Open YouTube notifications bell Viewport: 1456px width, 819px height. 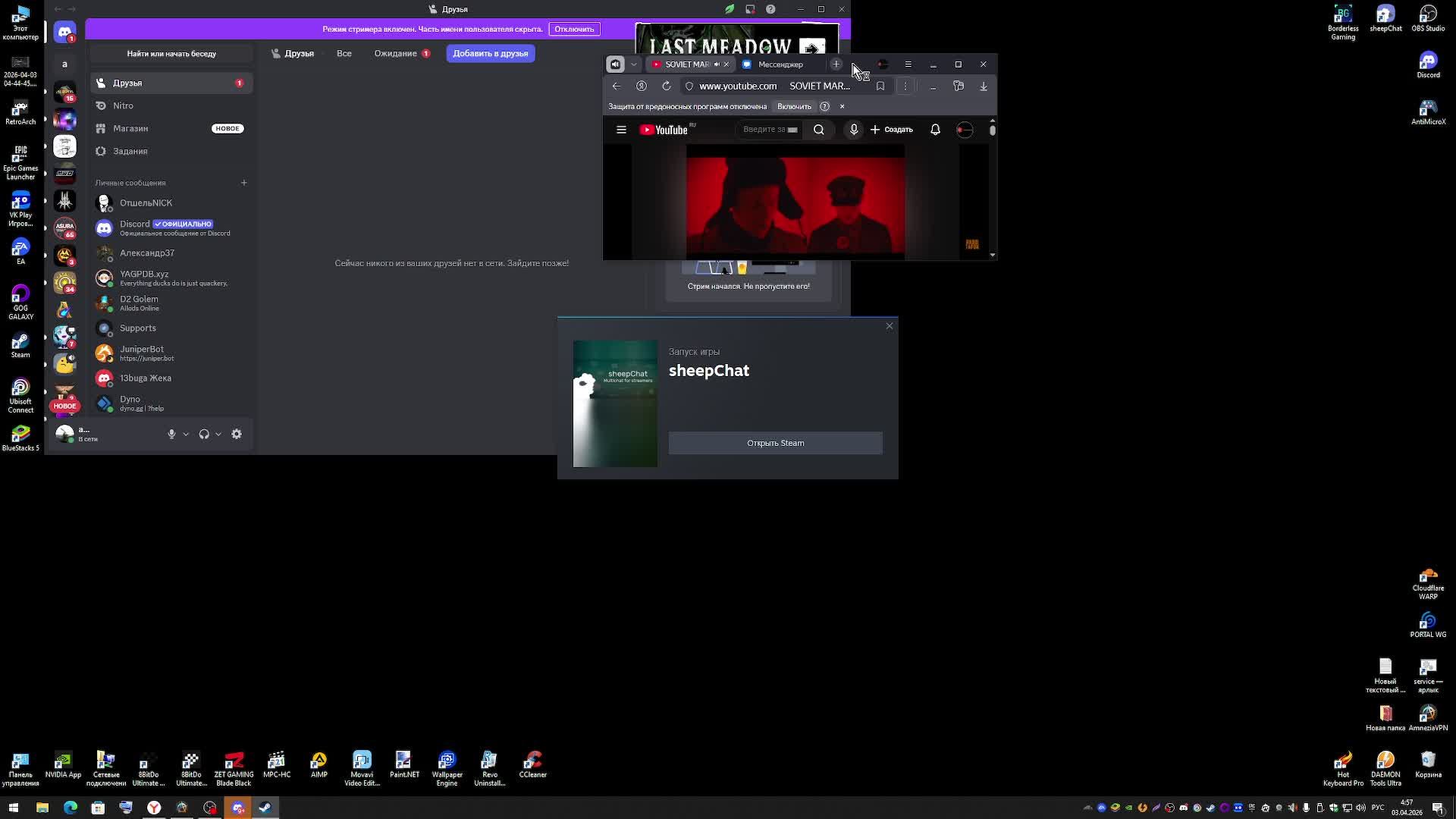(935, 130)
